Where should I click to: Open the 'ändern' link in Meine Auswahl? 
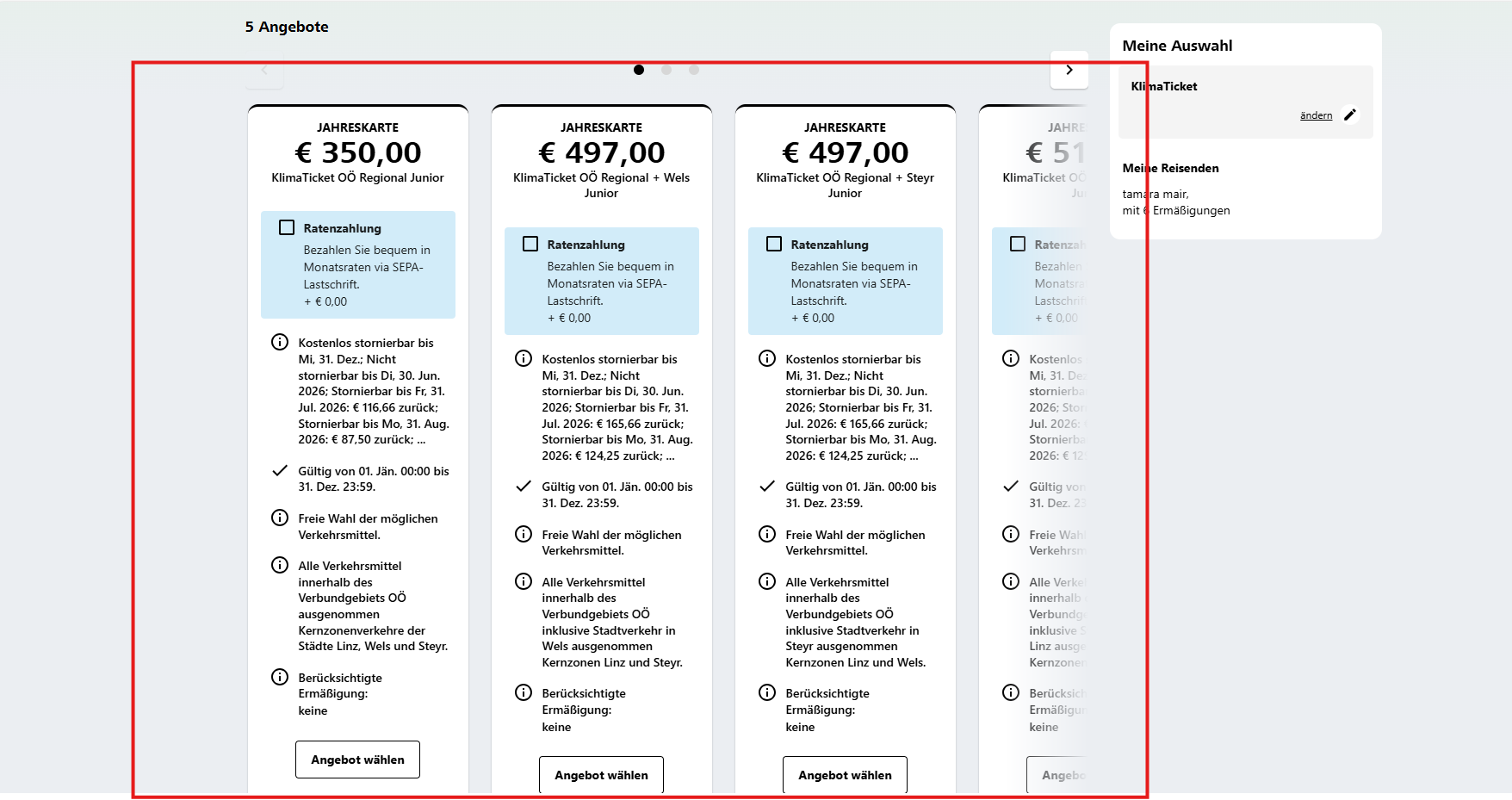[1316, 115]
